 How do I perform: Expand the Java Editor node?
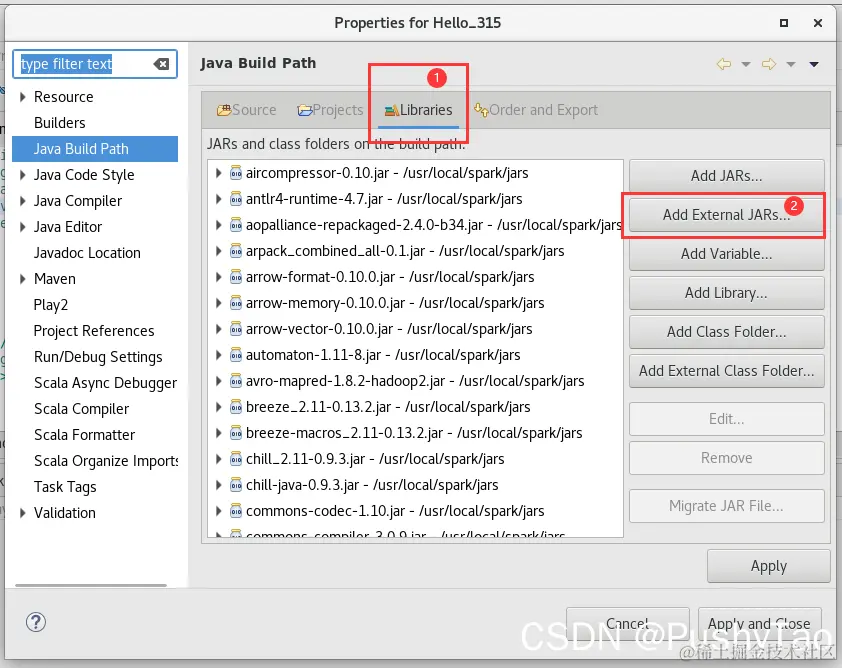23,227
